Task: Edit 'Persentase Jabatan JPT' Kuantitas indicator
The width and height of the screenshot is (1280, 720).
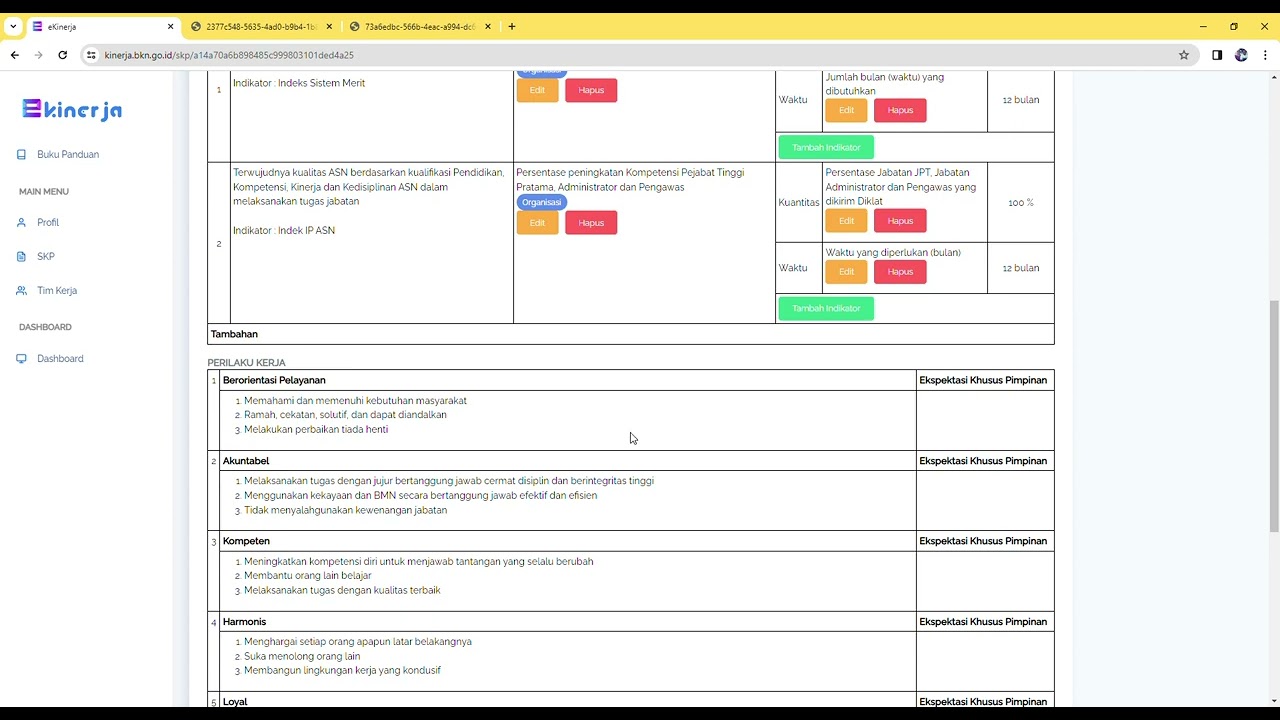Action: pyautogui.click(x=846, y=221)
